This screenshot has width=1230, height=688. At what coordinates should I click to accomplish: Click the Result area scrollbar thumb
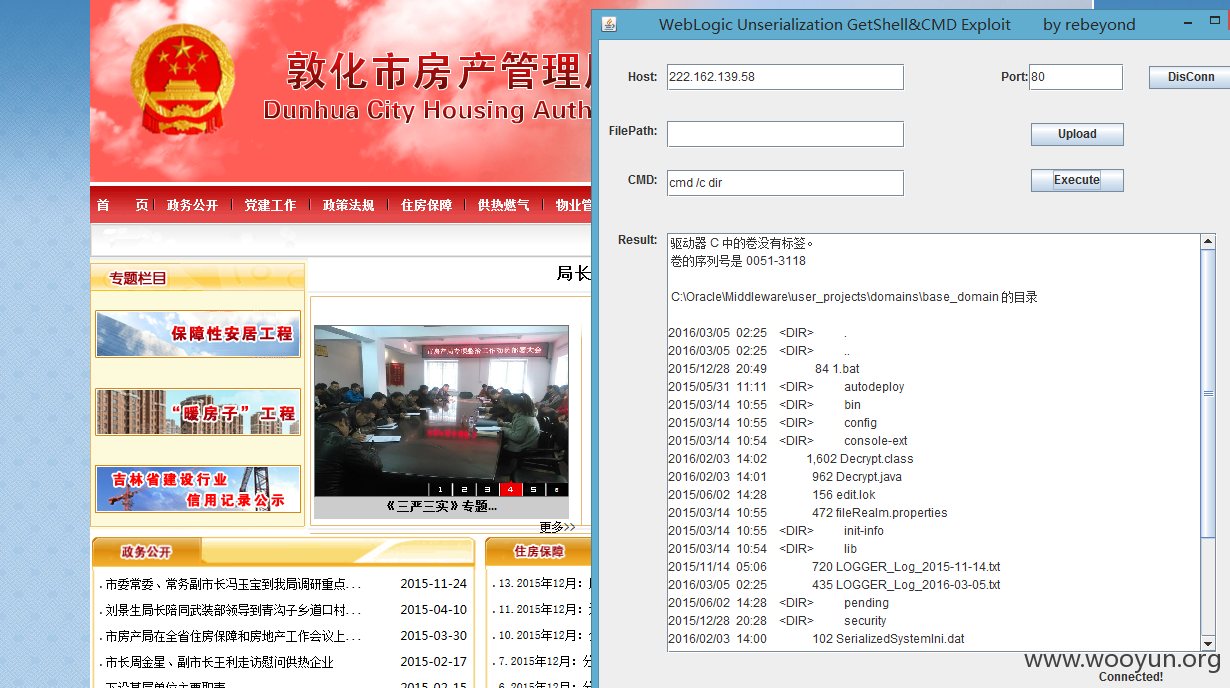coord(1208,394)
